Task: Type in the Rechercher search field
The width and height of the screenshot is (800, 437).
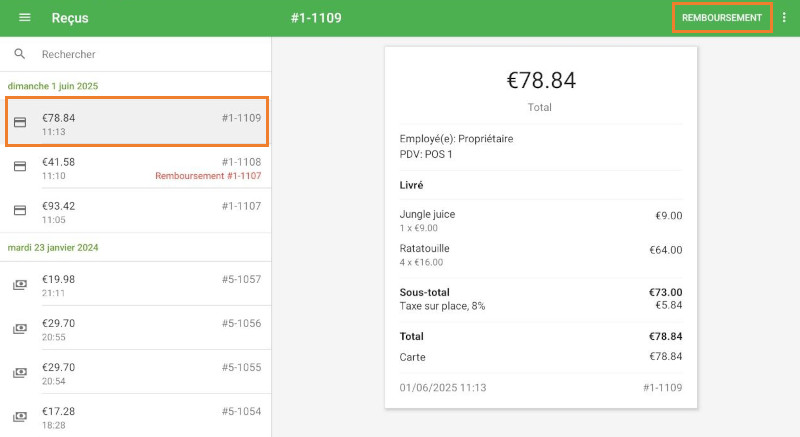Action: pyautogui.click(x=150, y=54)
